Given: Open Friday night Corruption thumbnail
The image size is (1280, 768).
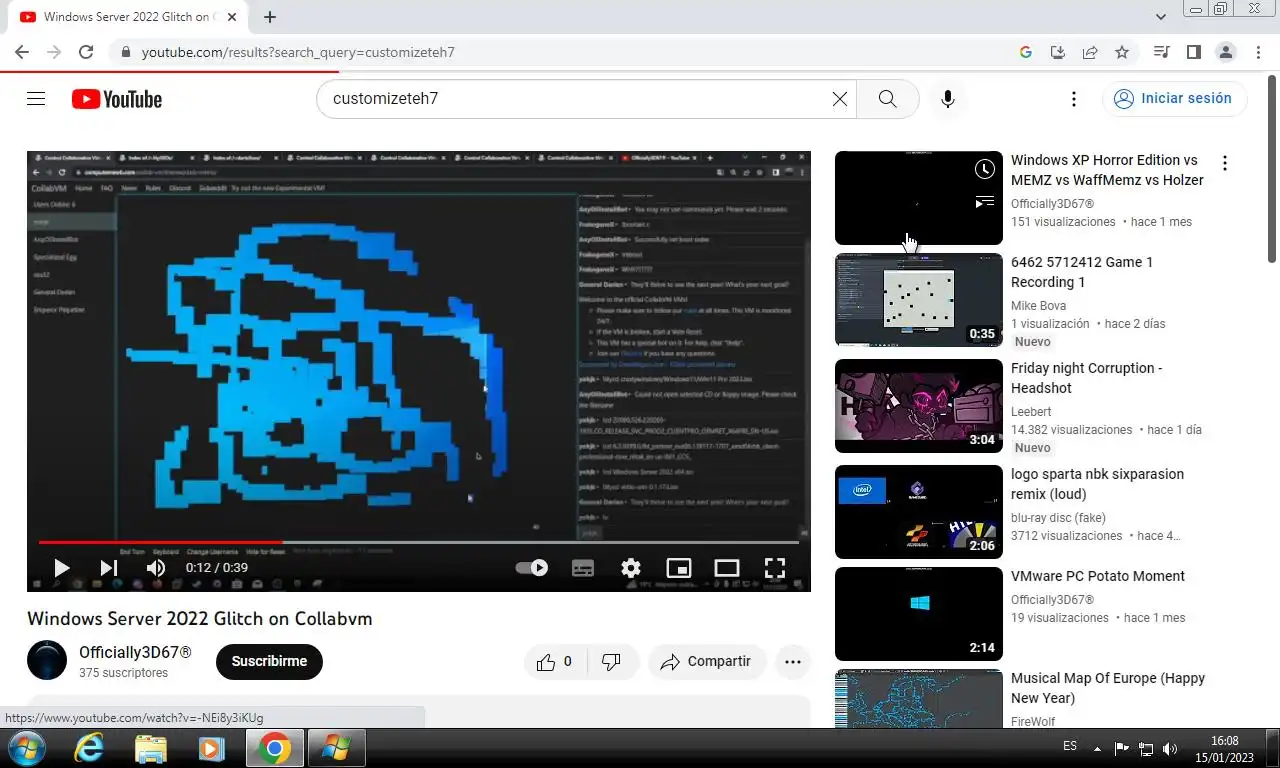Looking at the screenshot, I should click(918, 406).
